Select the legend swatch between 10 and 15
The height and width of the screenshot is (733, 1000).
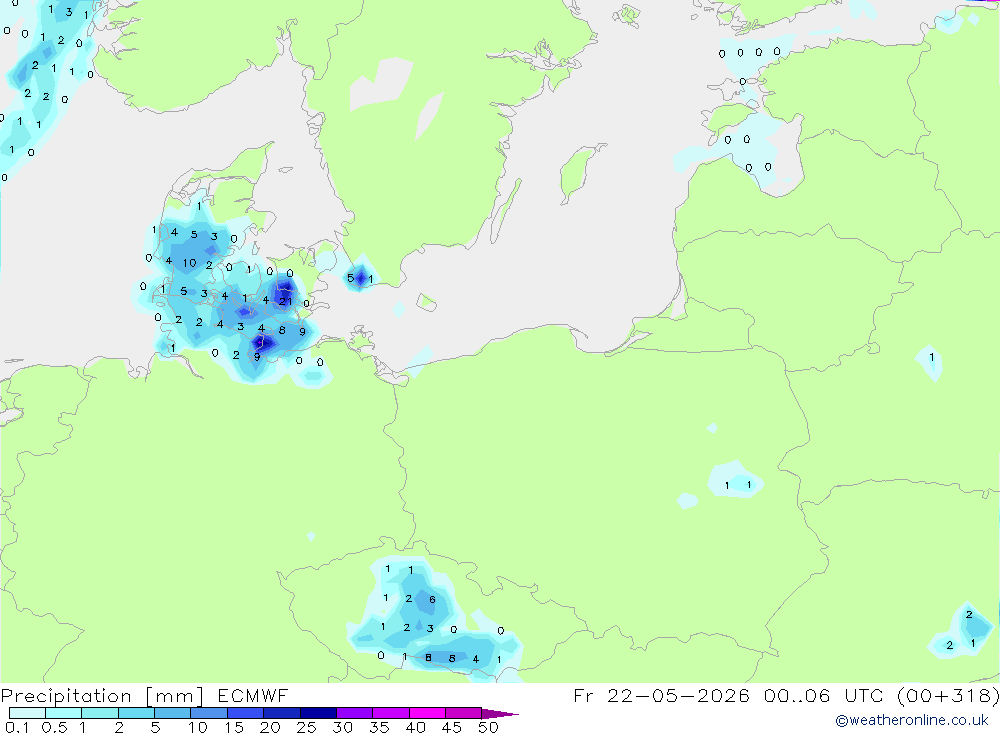pyautogui.click(x=209, y=713)
